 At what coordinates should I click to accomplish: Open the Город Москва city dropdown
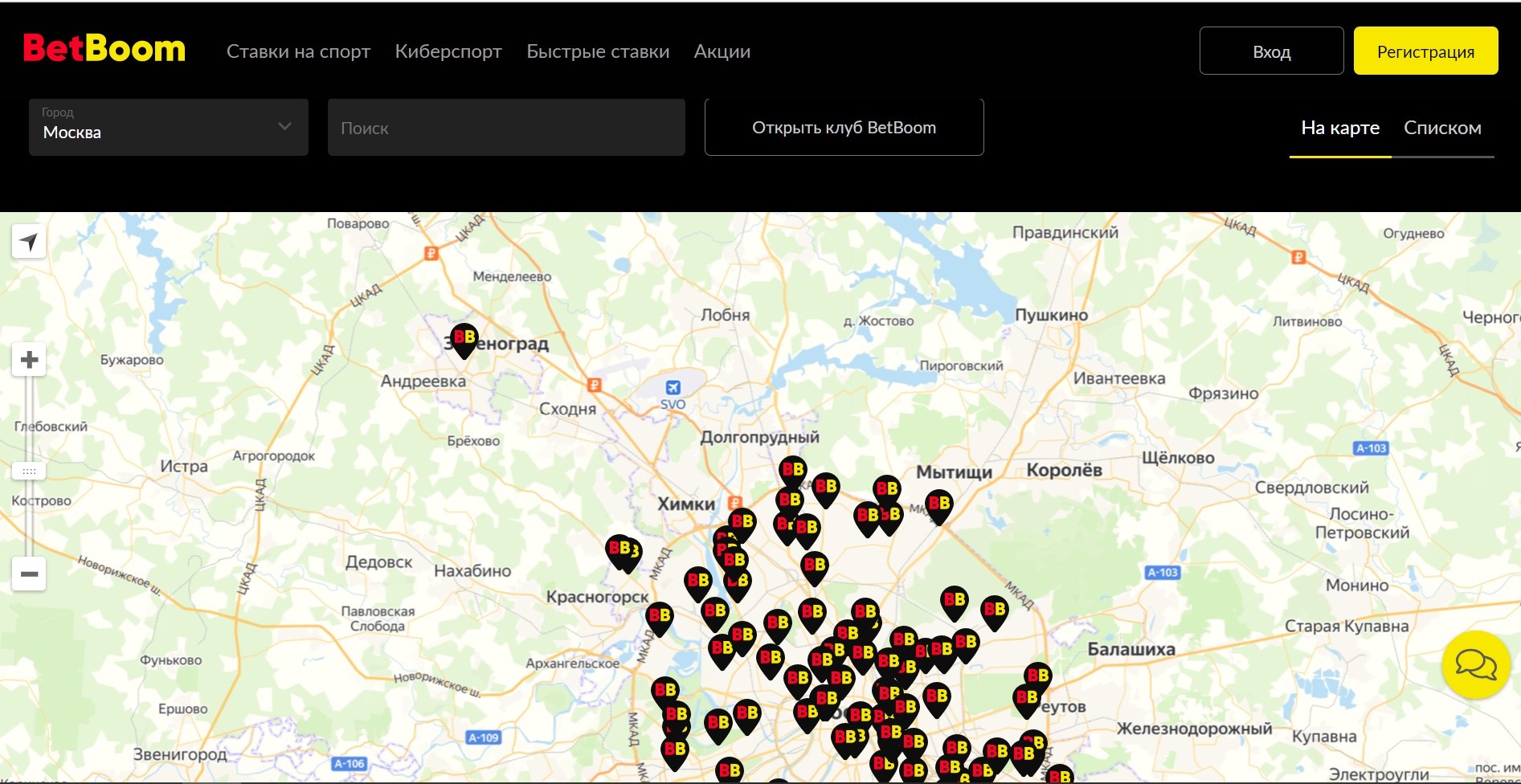[169, 127]
